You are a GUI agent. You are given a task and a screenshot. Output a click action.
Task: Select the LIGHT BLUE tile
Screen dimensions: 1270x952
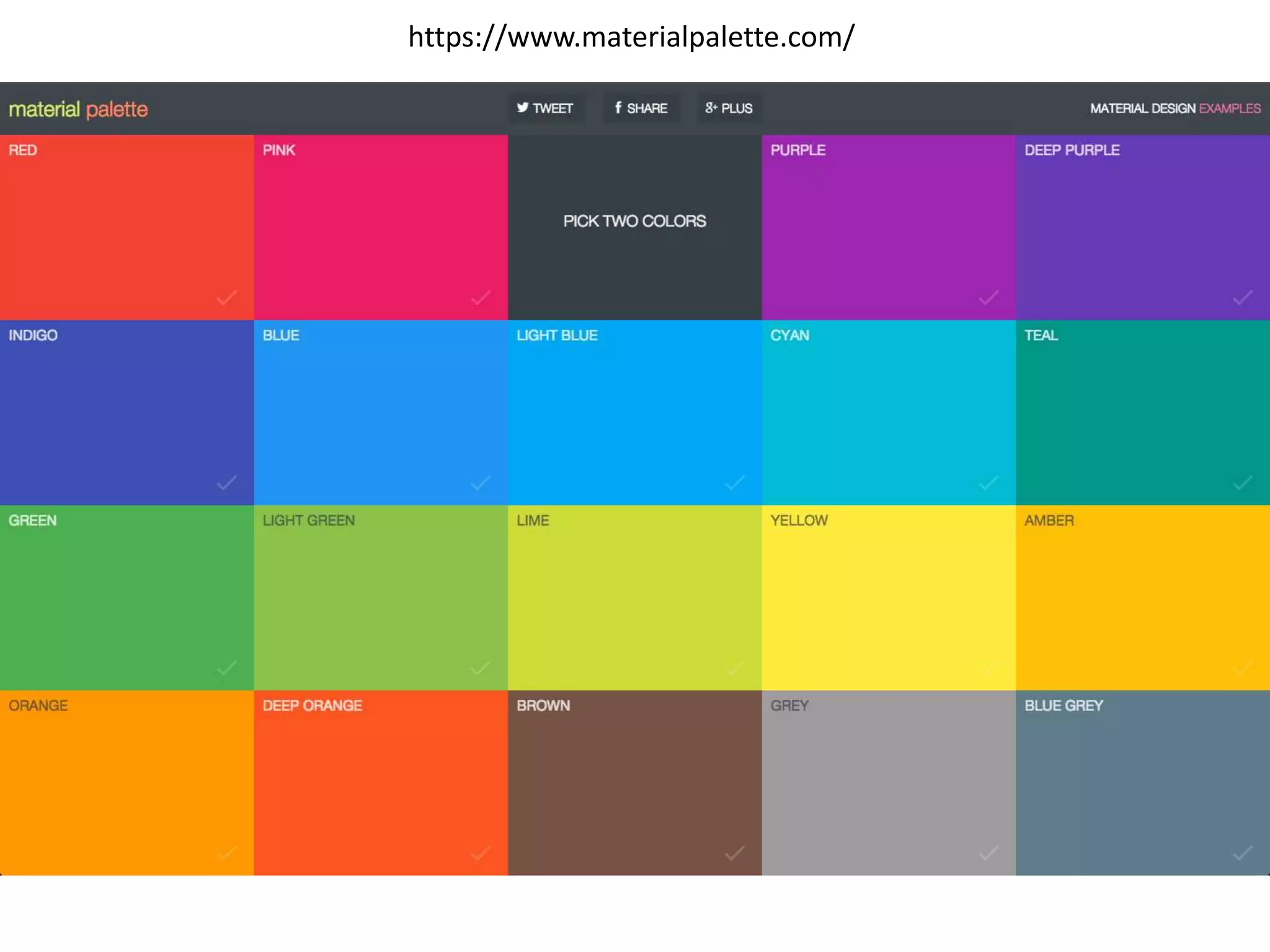tap(635, 413)
